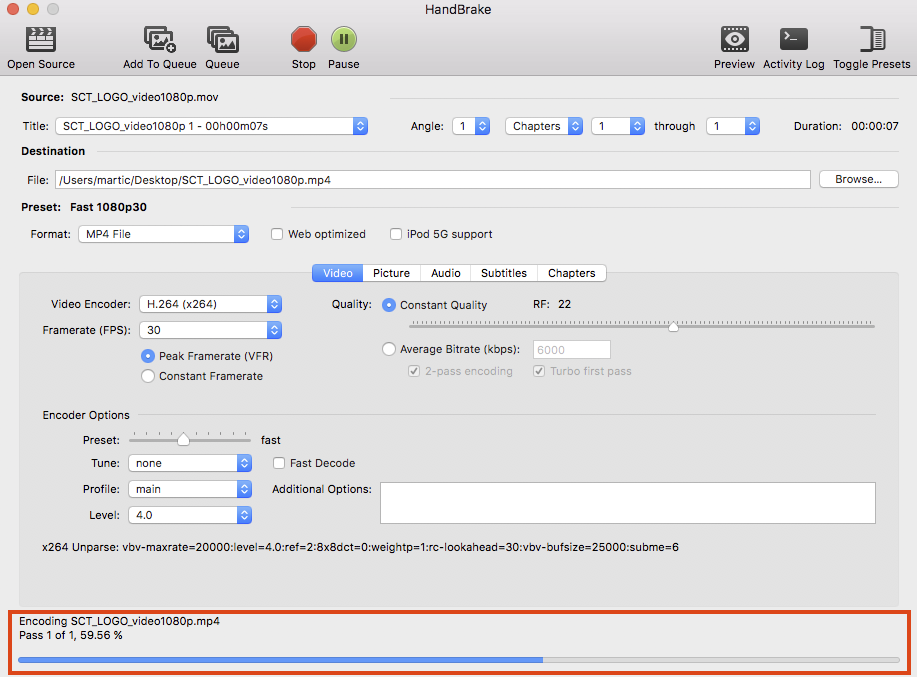Switch to Average Bitrate (kbps) mode
This screenshot has height=677, width=917.
(388, 349)
